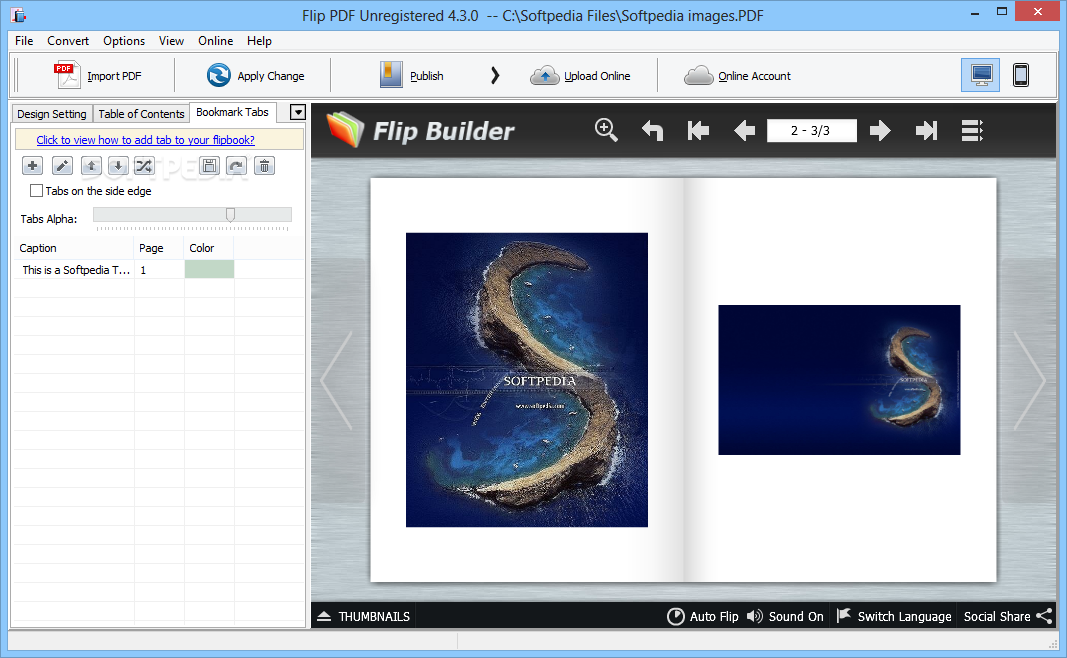The width and height of the screenshot is (1067, 658).
Task: Open the Help menu
Action: (x=259, y=41)
